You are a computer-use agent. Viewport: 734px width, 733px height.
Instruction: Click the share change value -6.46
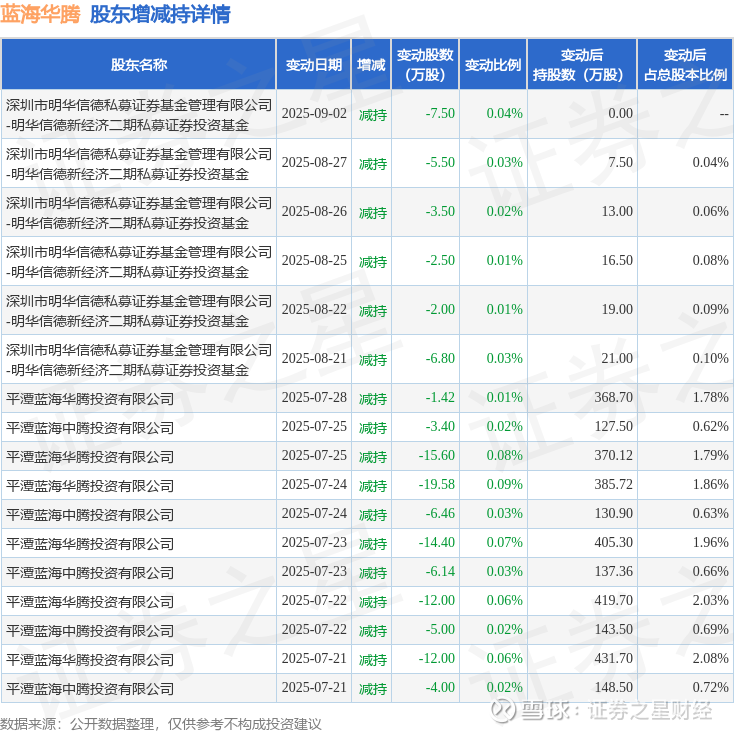click(440, 513)
